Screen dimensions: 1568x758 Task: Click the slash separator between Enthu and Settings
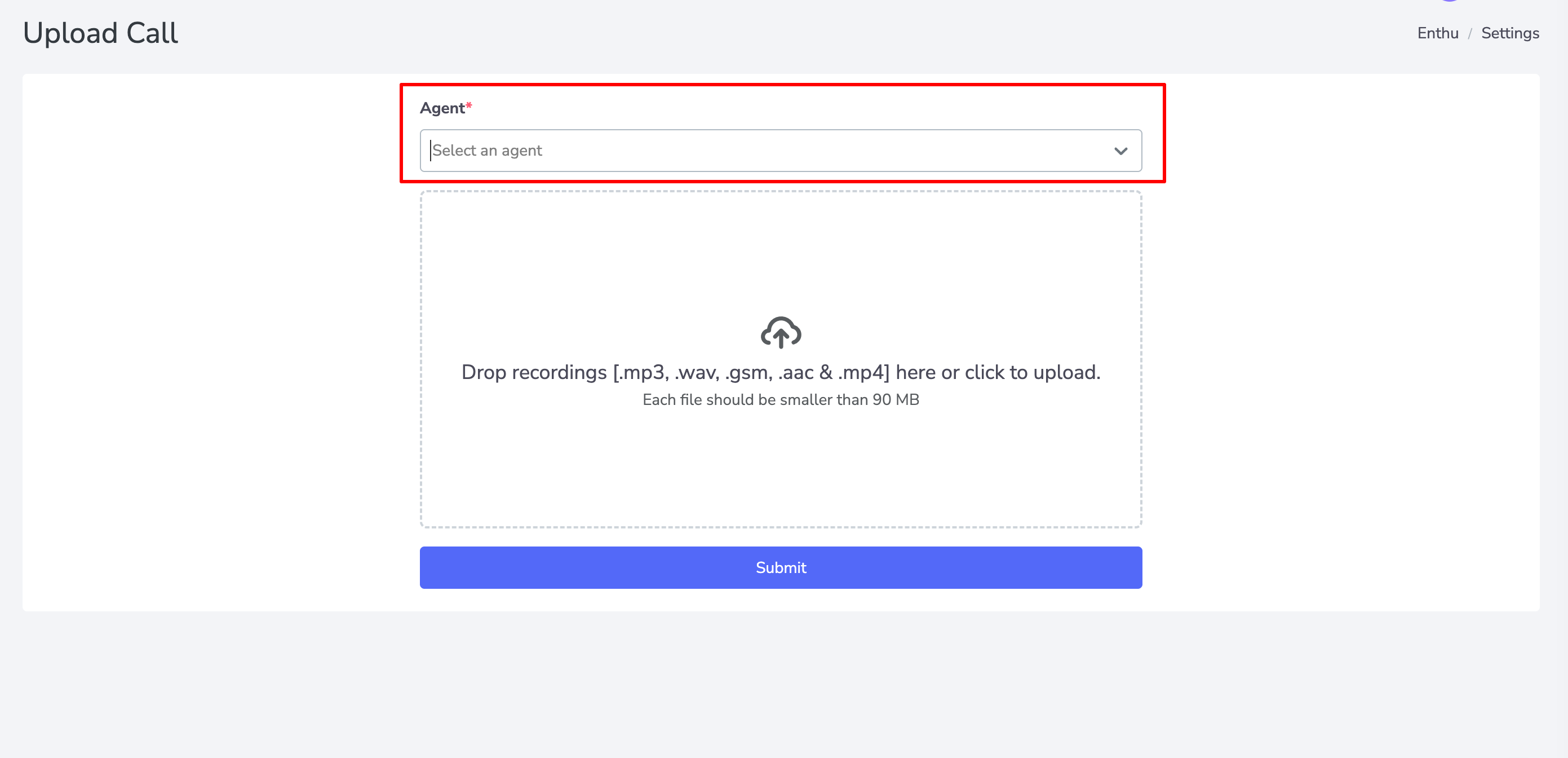1469,33
